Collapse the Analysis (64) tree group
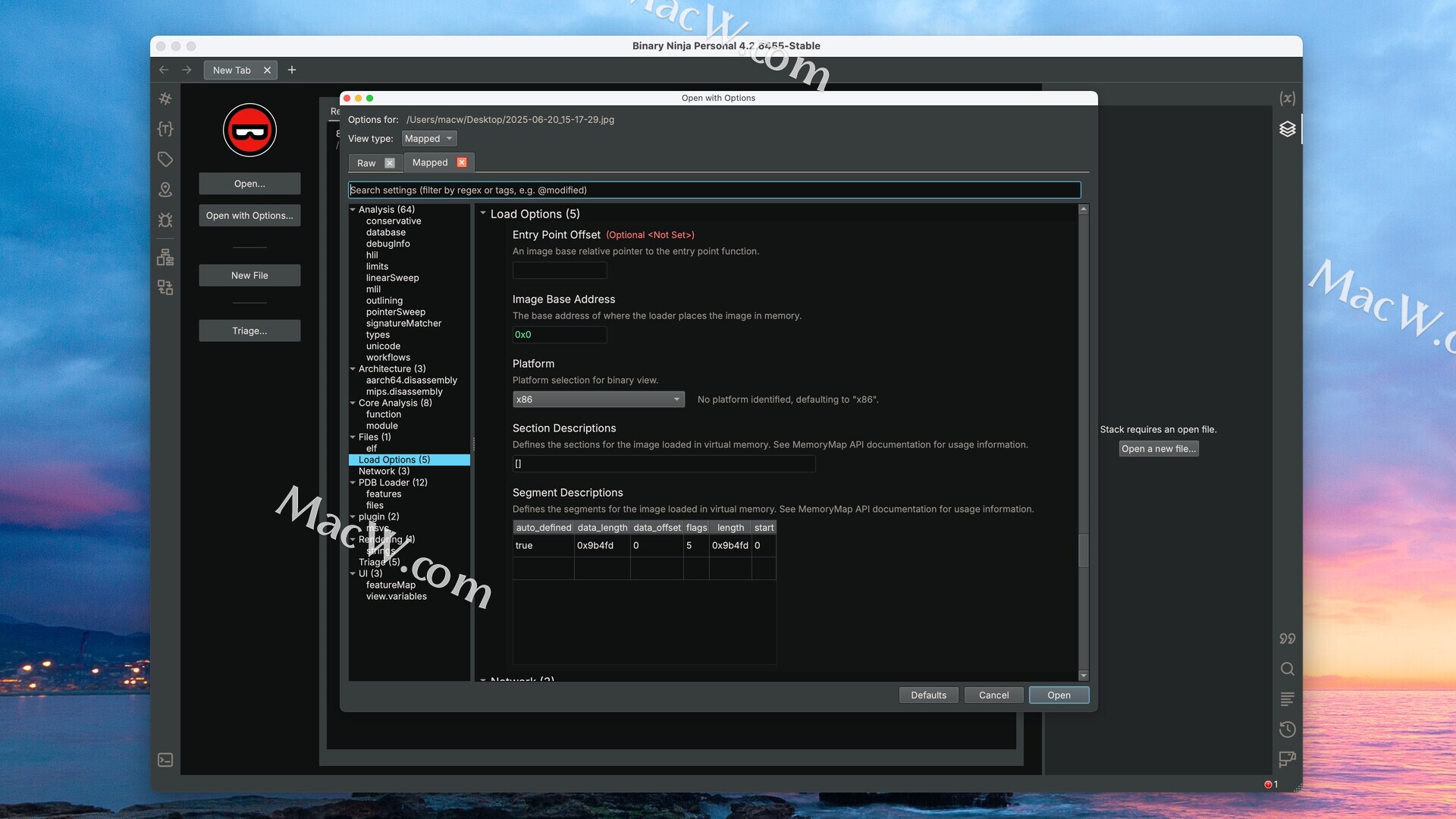 tap(353, 209)
